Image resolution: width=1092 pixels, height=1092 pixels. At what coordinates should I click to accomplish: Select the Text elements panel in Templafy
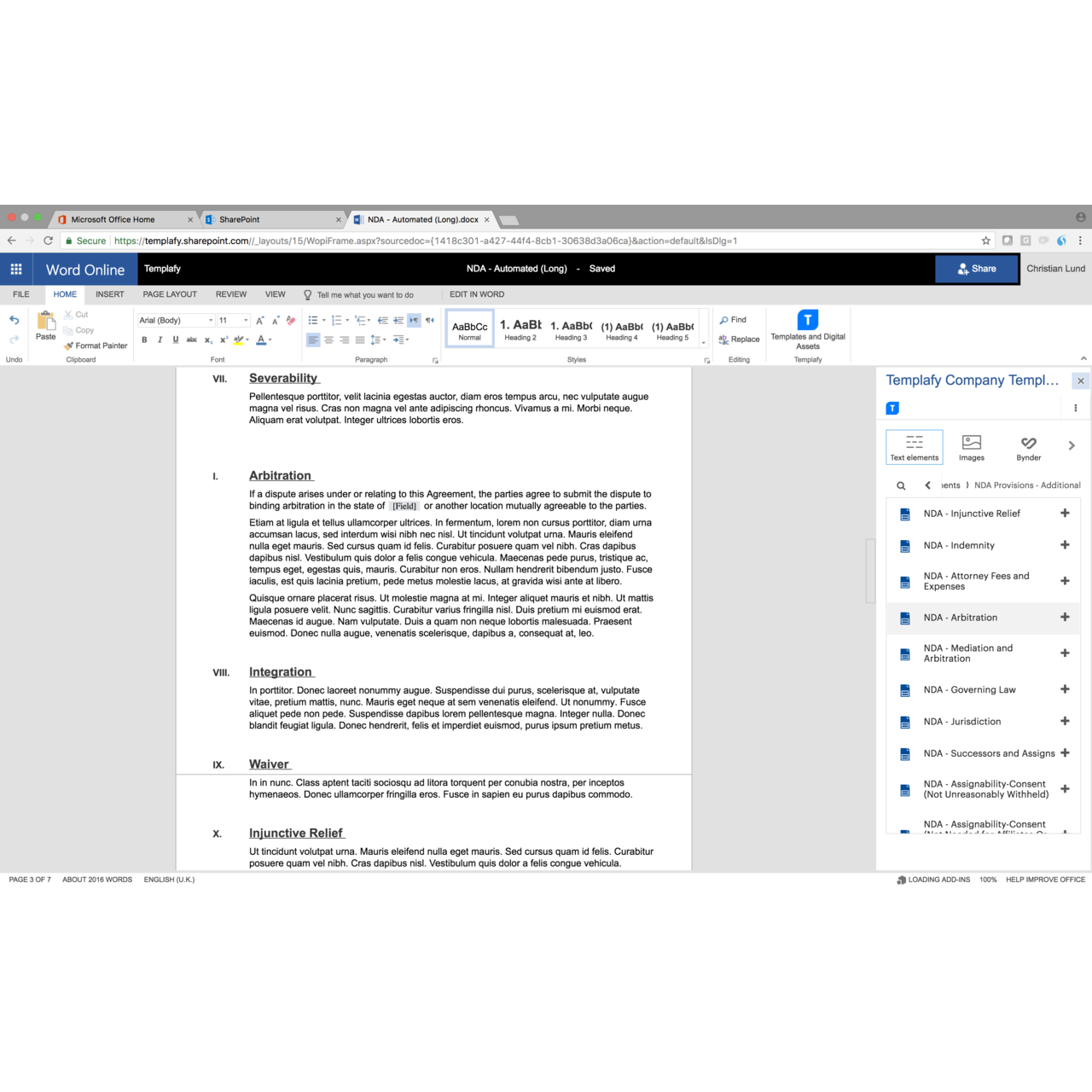coord(915,446)
